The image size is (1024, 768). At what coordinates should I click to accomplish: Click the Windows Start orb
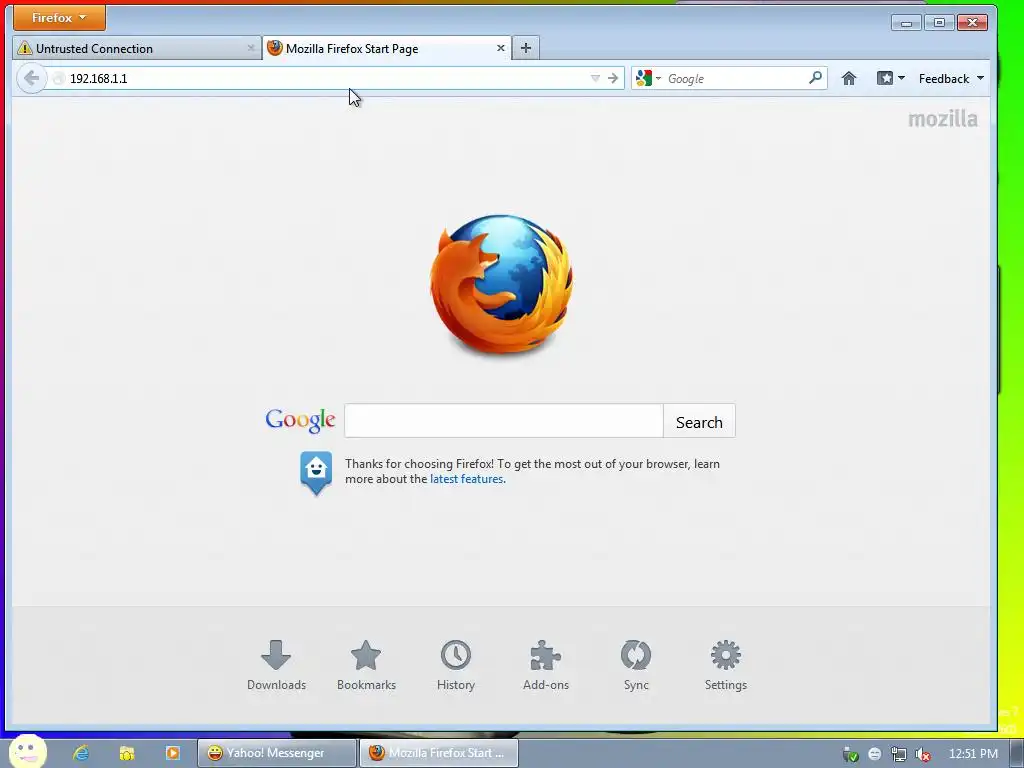27,752
